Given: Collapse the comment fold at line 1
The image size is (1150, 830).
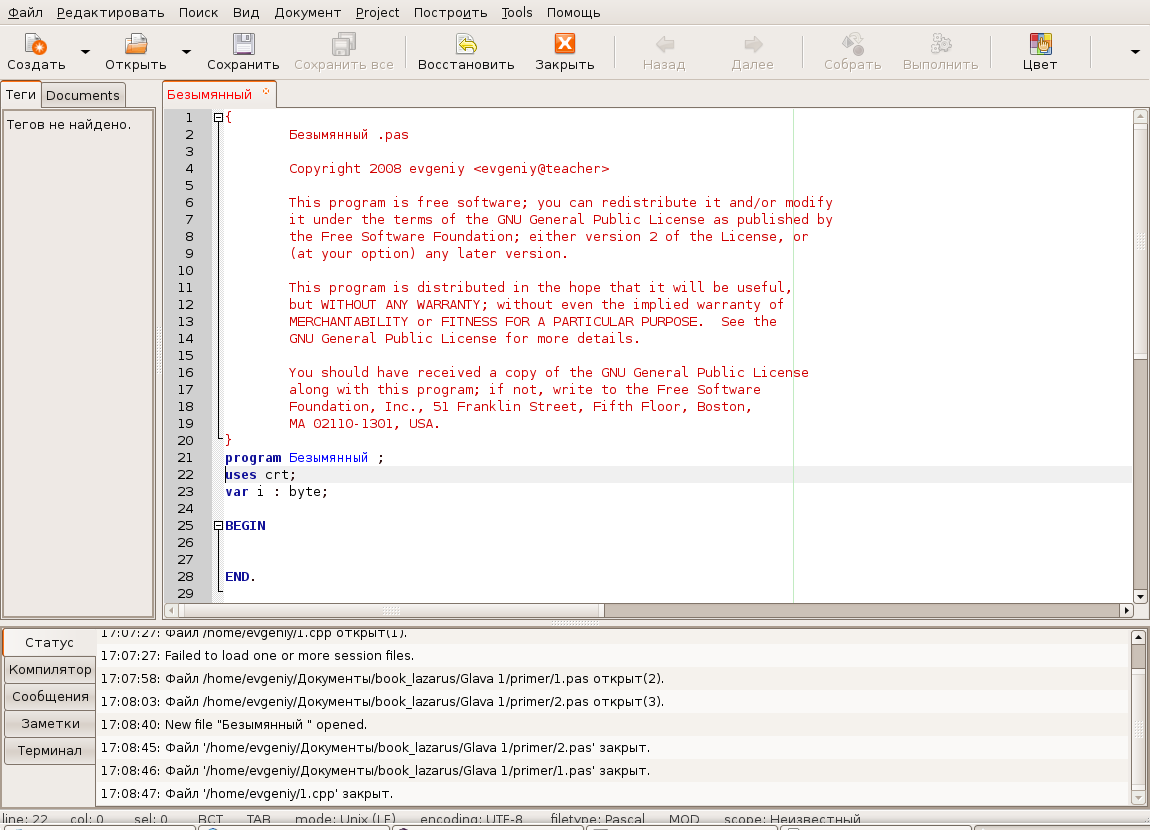Looking at the screenshot, I should pyautogui.click(x=218, y=117).
